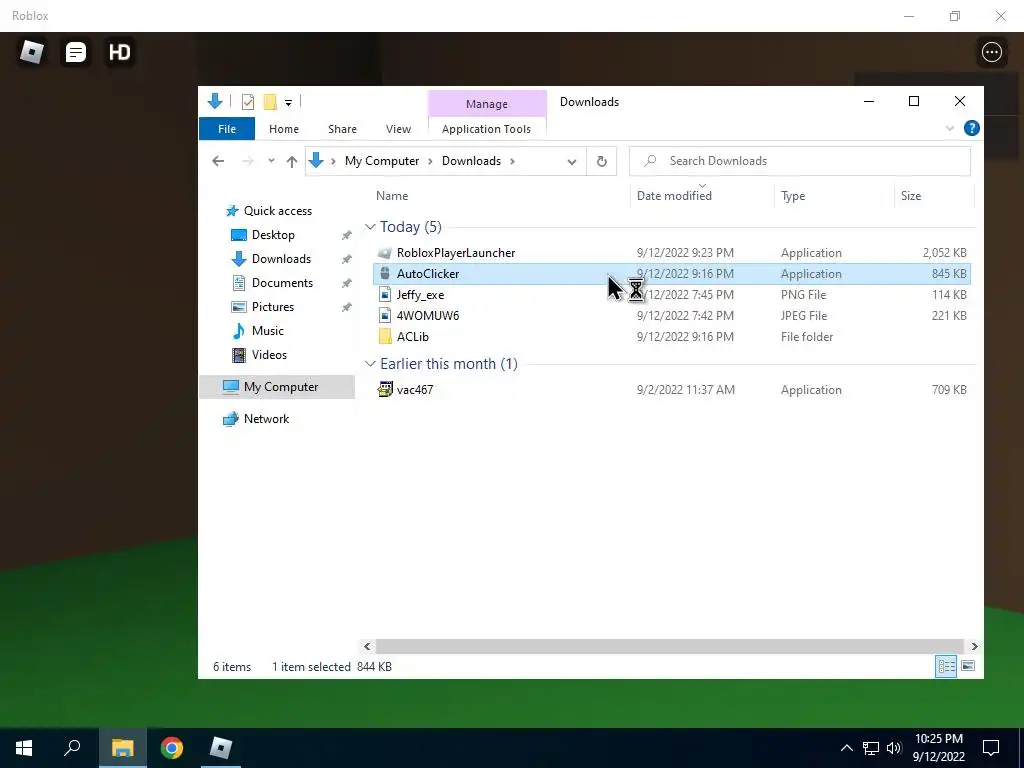Click Downloads breadcrumb in address bar
The width and height of the screenshot is (1024, 768).
point(472,161)
